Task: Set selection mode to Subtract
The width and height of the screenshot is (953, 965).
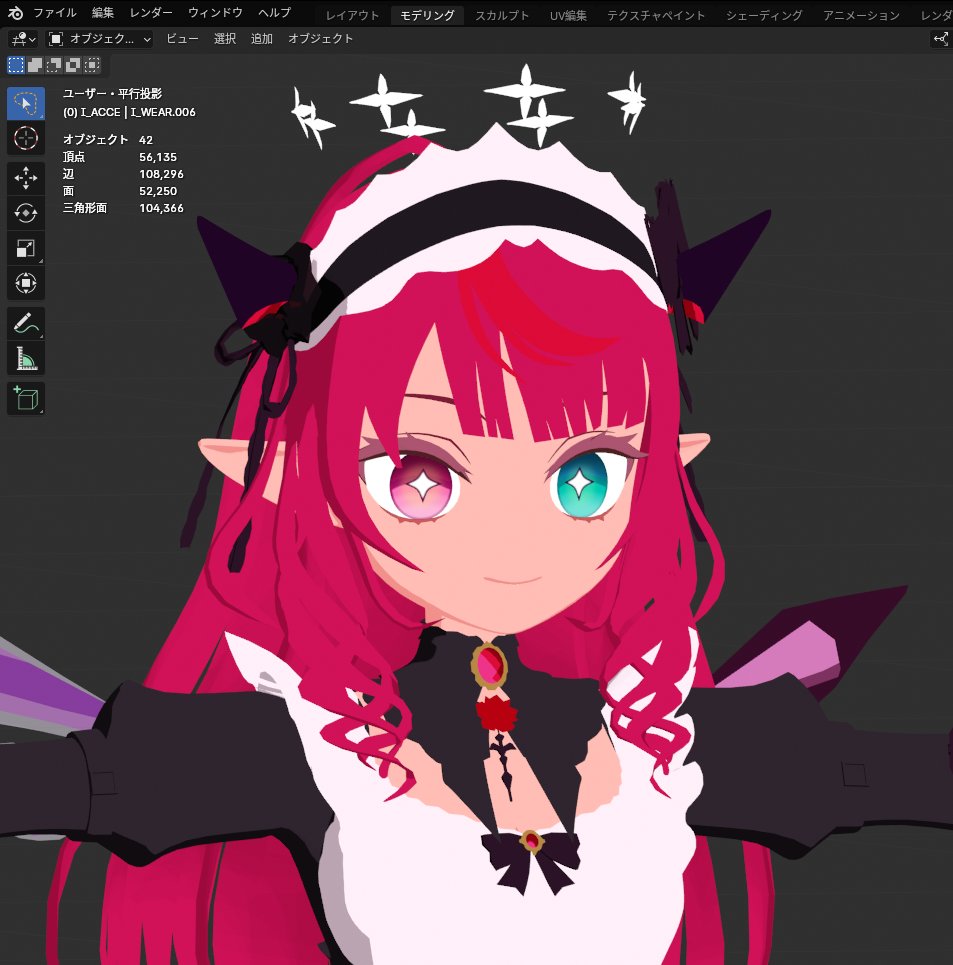Action: point(54,65)
